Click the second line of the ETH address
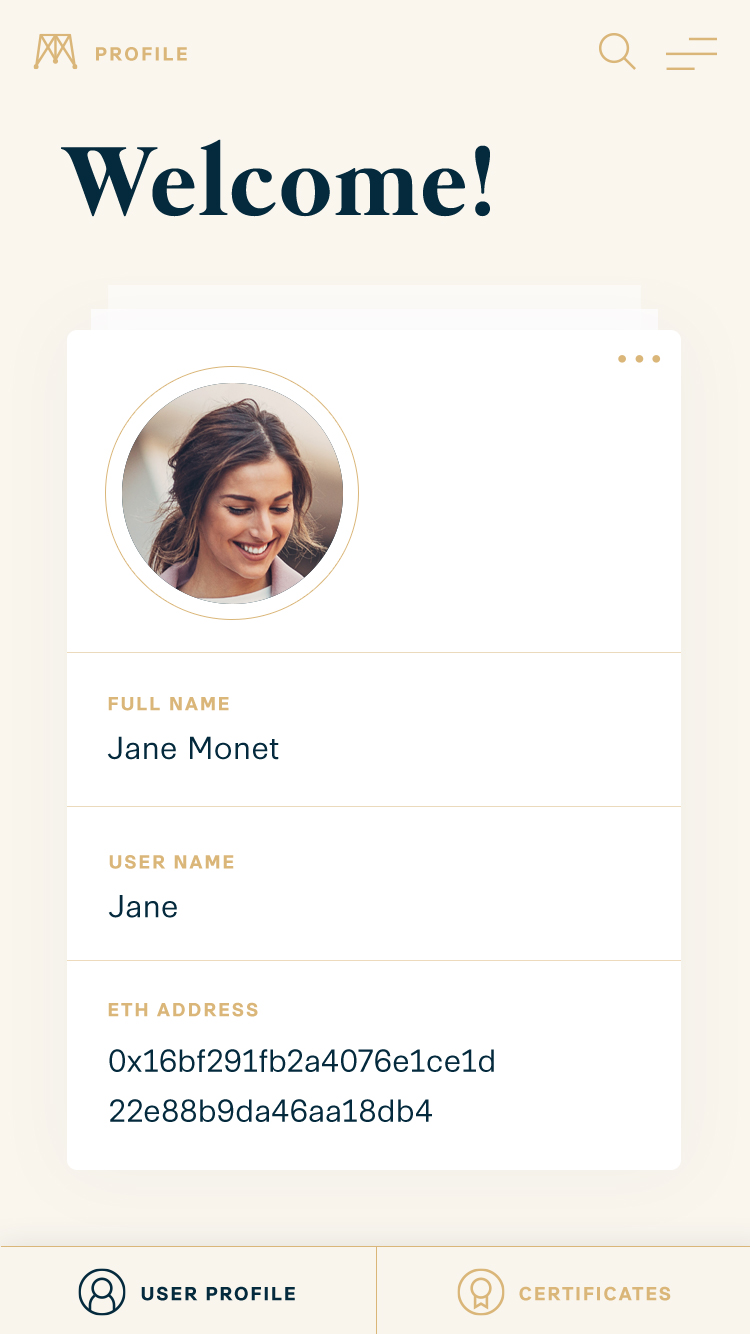Screen dimensions: 750x1334 (270, 1111)
